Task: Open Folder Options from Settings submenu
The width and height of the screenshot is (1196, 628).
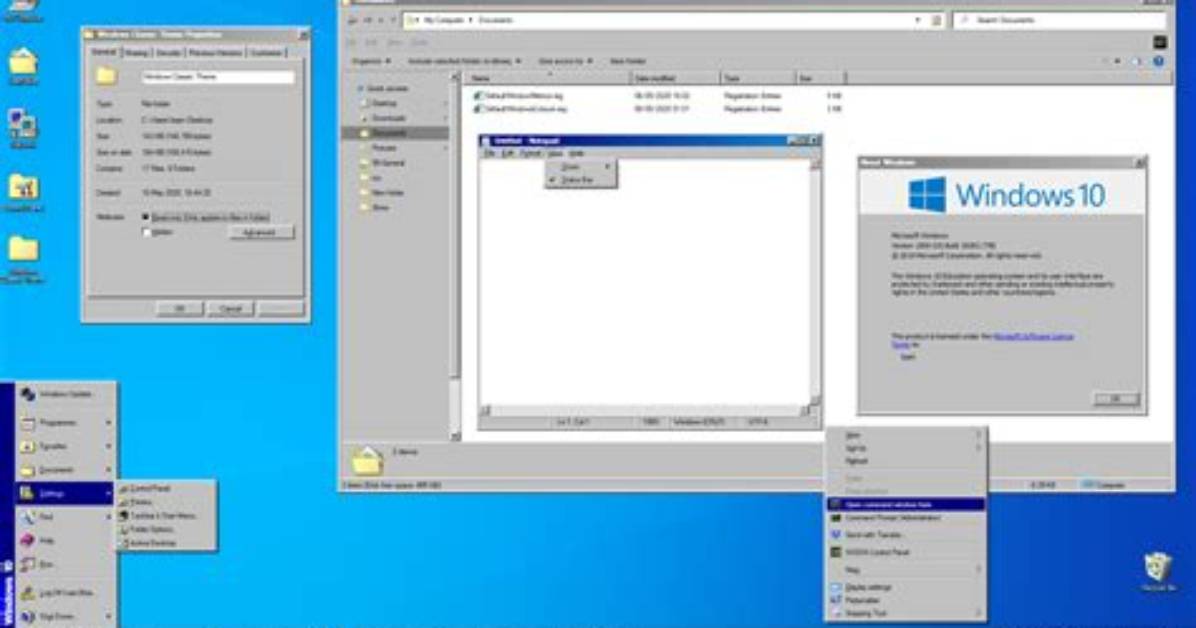Action: click(166, 530)
